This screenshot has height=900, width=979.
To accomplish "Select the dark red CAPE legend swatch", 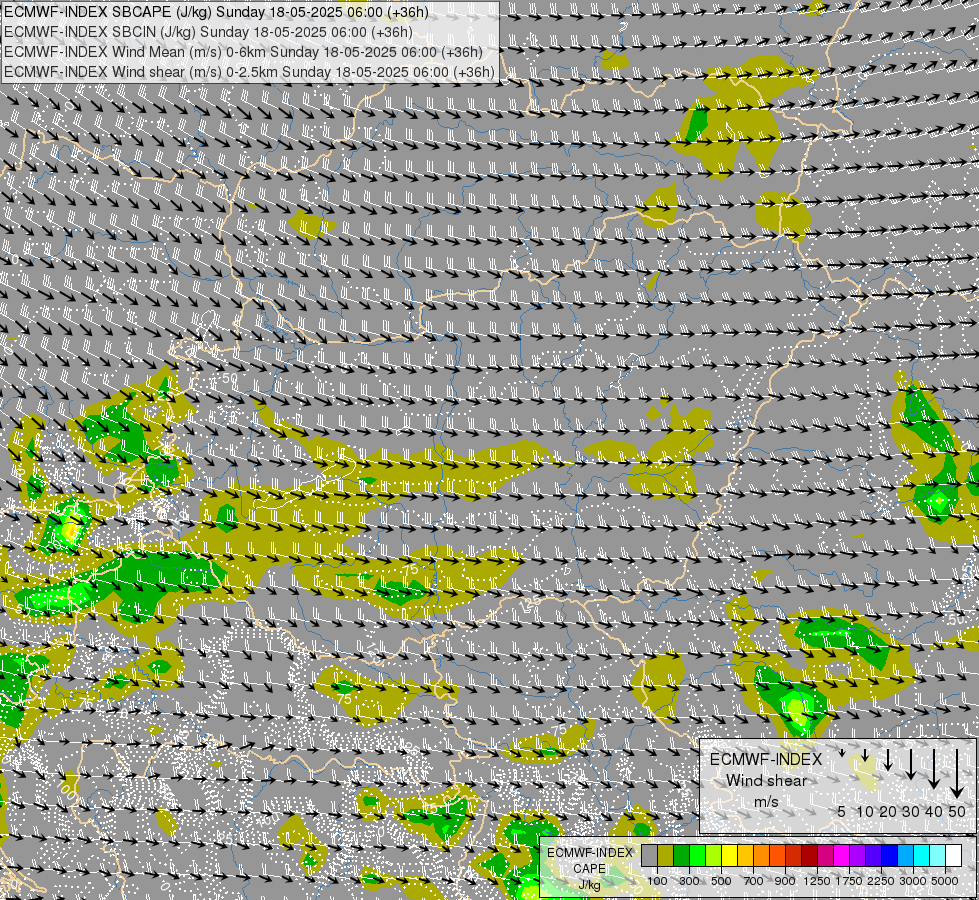I will (810, 855).
